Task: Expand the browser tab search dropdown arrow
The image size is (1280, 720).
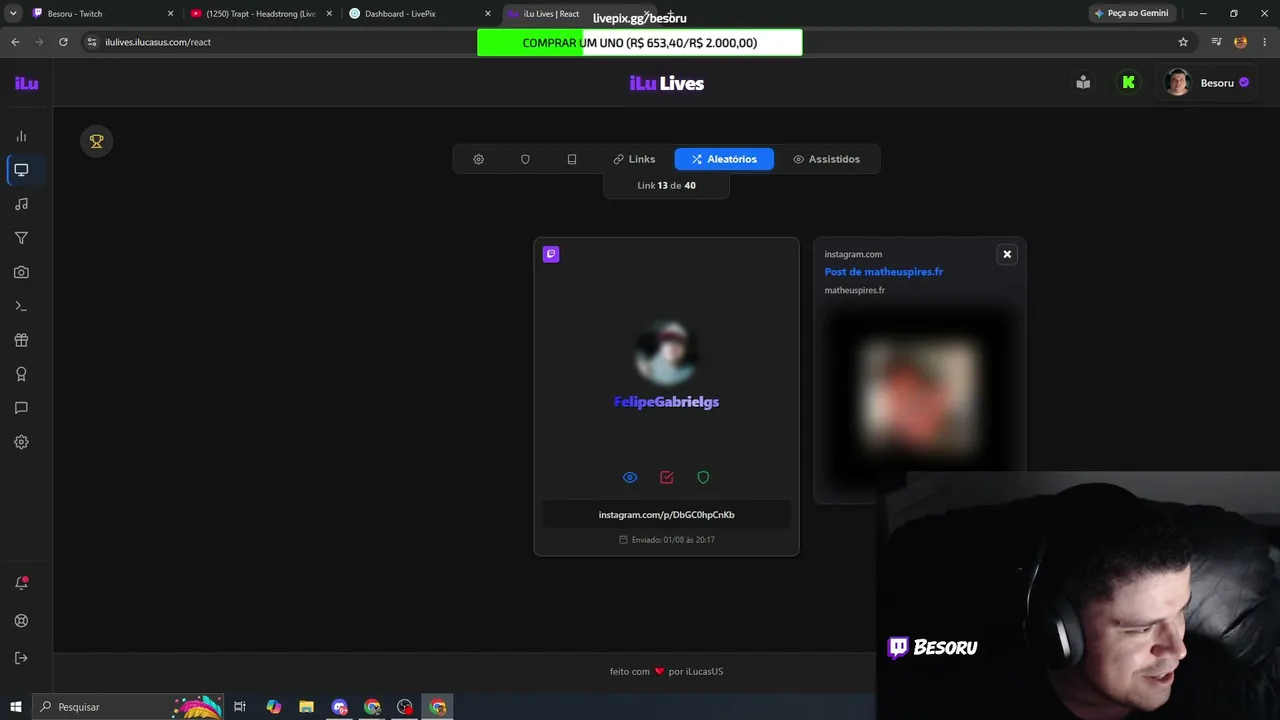Action: coord(12,14)
